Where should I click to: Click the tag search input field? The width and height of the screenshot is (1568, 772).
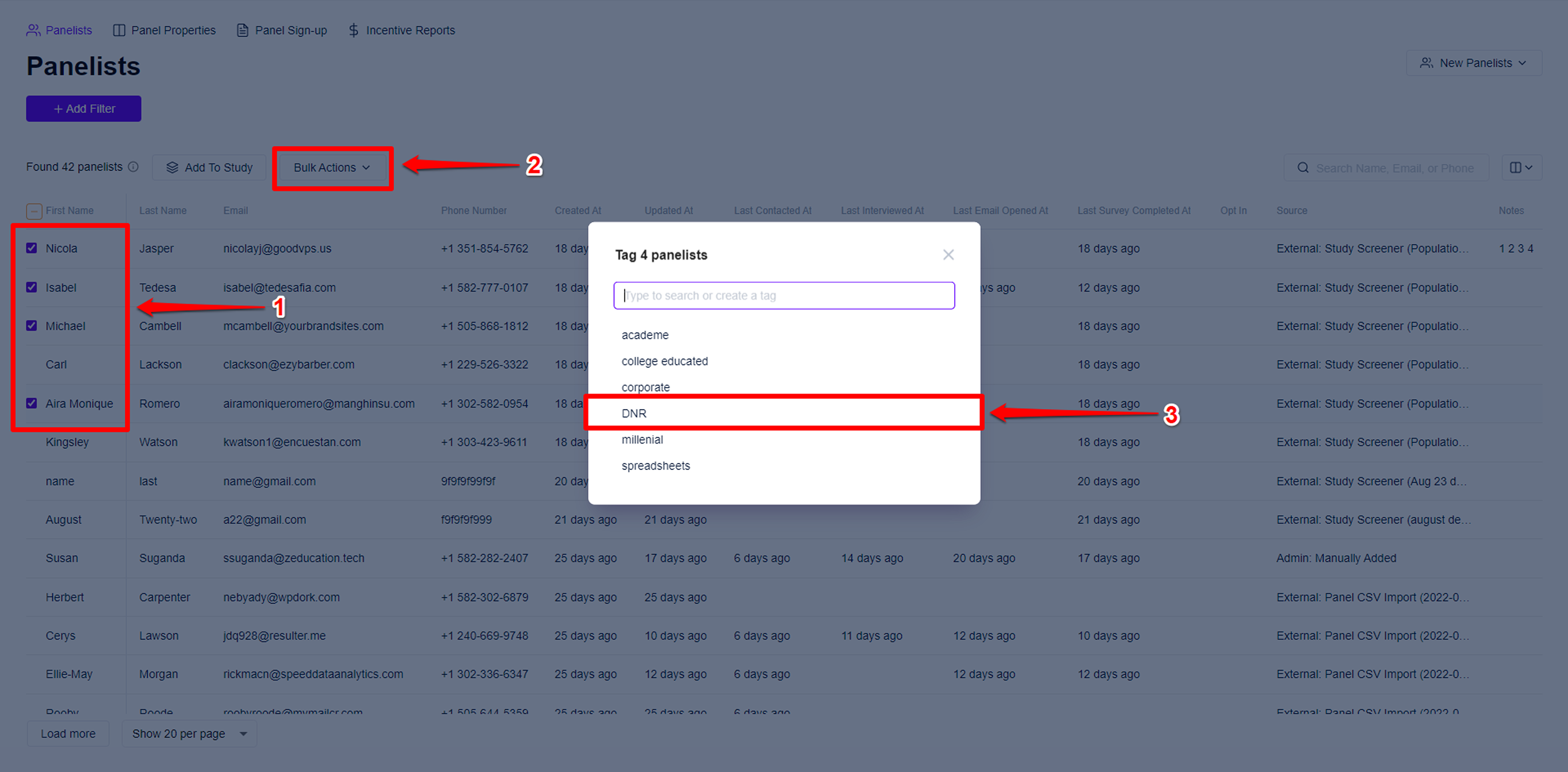(784, 296)
